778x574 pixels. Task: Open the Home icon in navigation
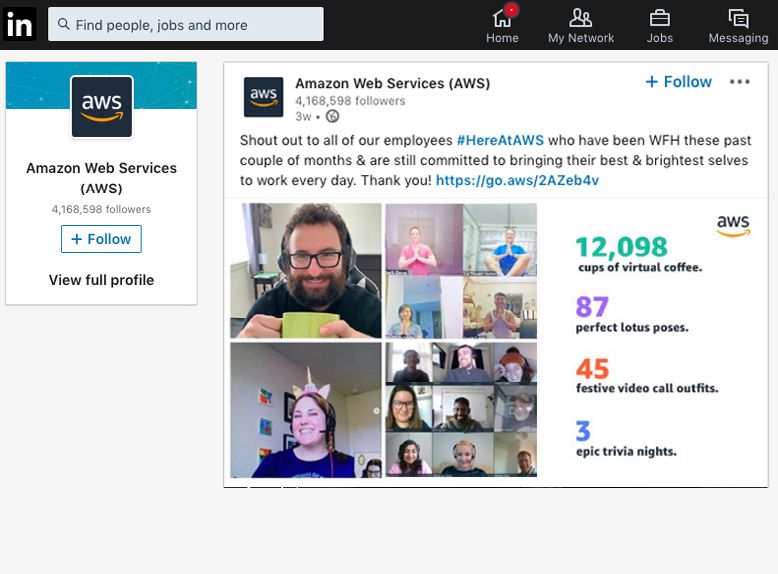coord(502,18)
